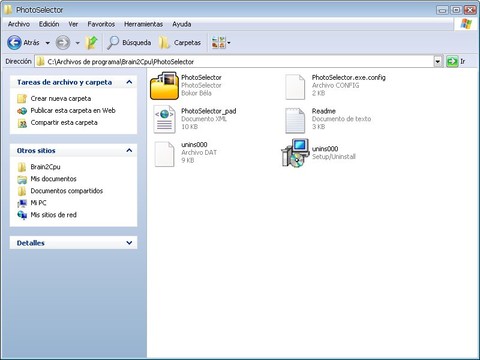The image size is (480, 360).
Task: Open Mis documentos link
Action: tap(53, 179)
